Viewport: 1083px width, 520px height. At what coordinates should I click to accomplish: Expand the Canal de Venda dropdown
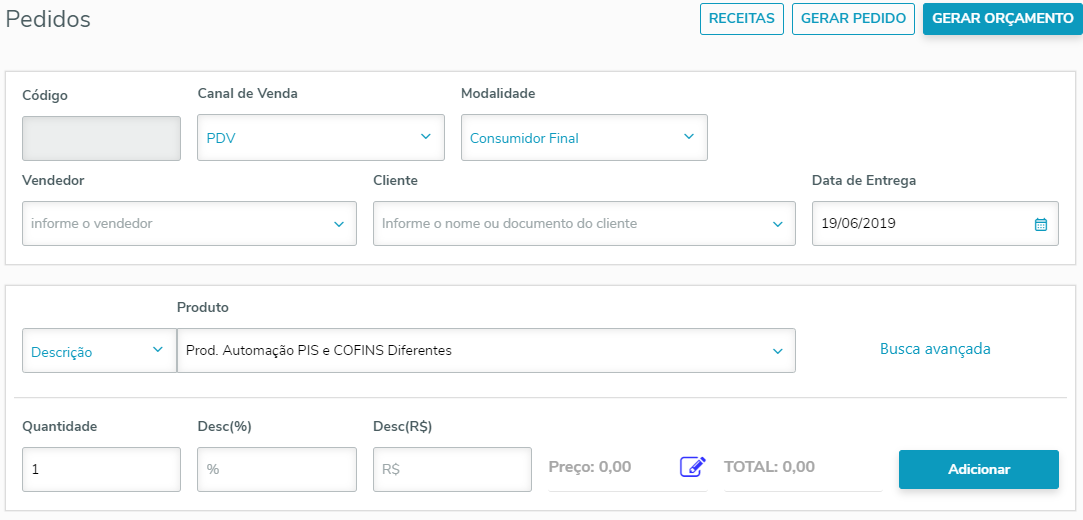coord(425,137)
